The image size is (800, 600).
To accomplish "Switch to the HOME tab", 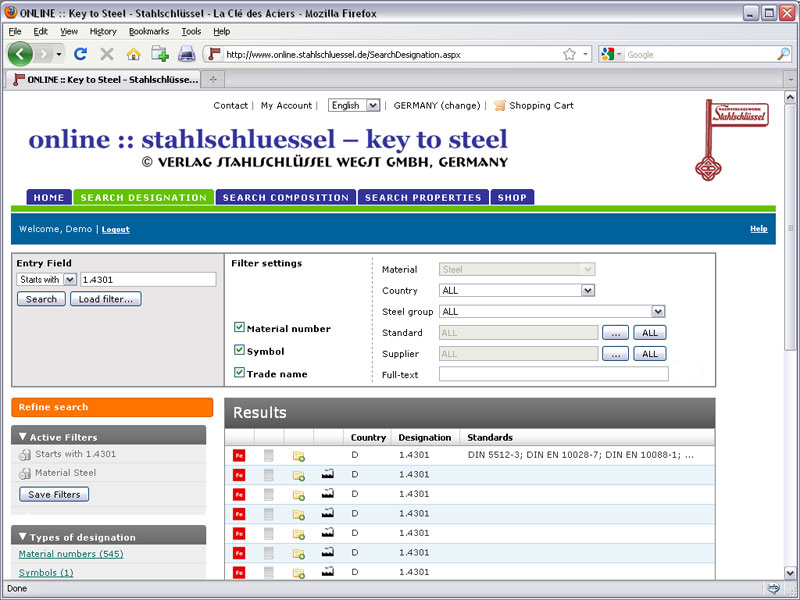I will (x=49, y=197).
